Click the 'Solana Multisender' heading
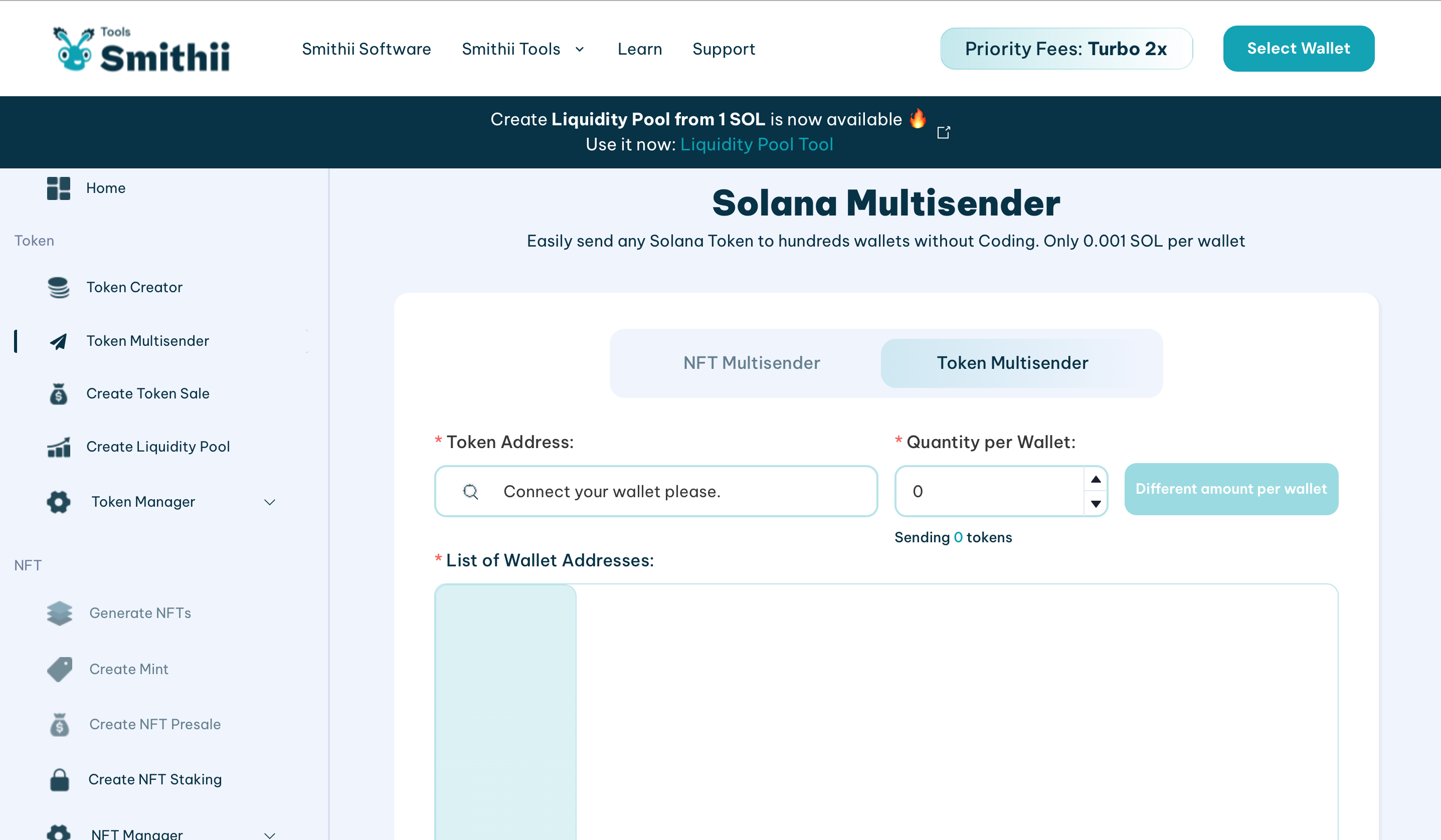Screen dimensions: 1441x840 coord(886,203)
